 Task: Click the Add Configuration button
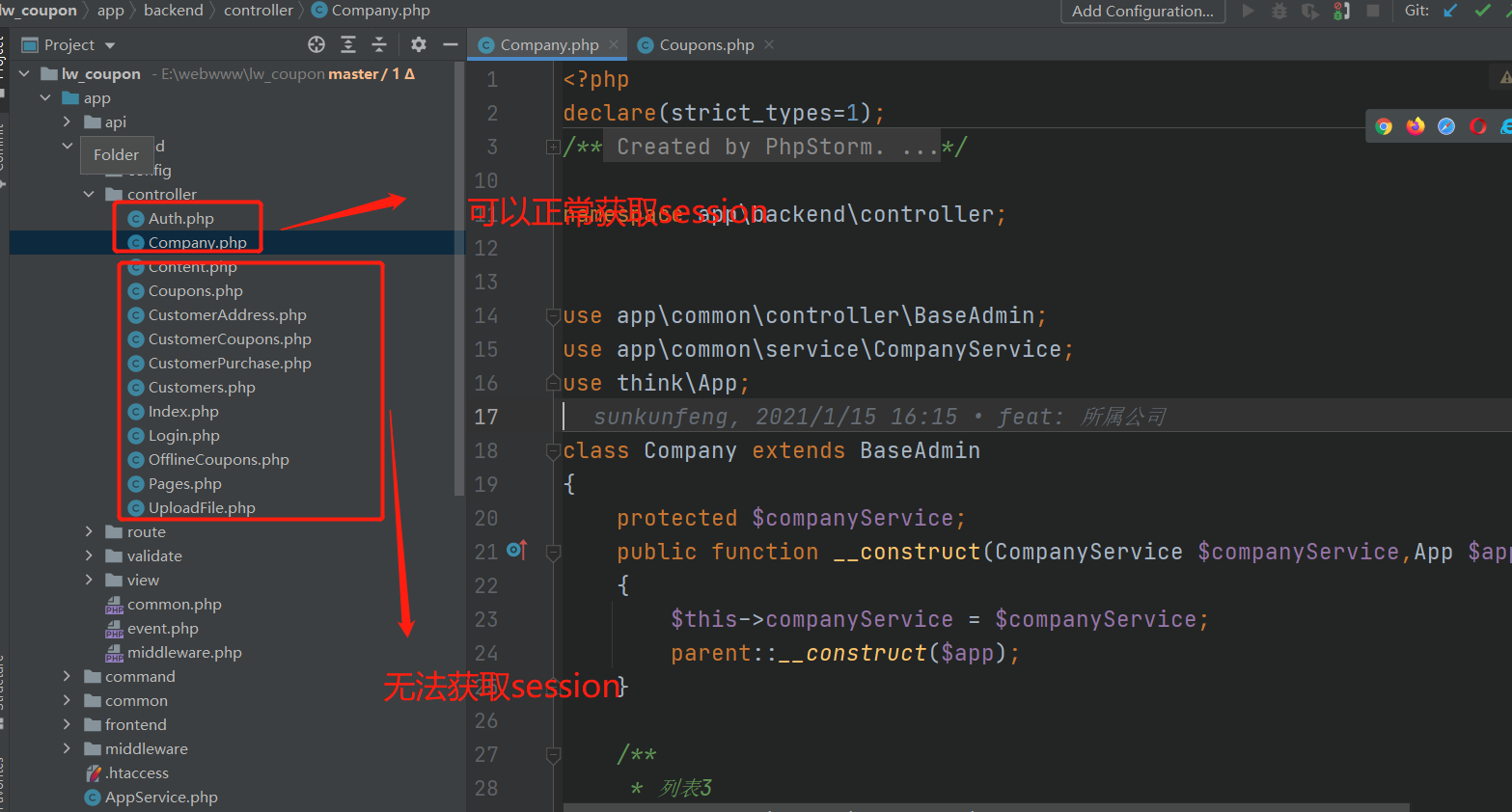pos(1143,11)
